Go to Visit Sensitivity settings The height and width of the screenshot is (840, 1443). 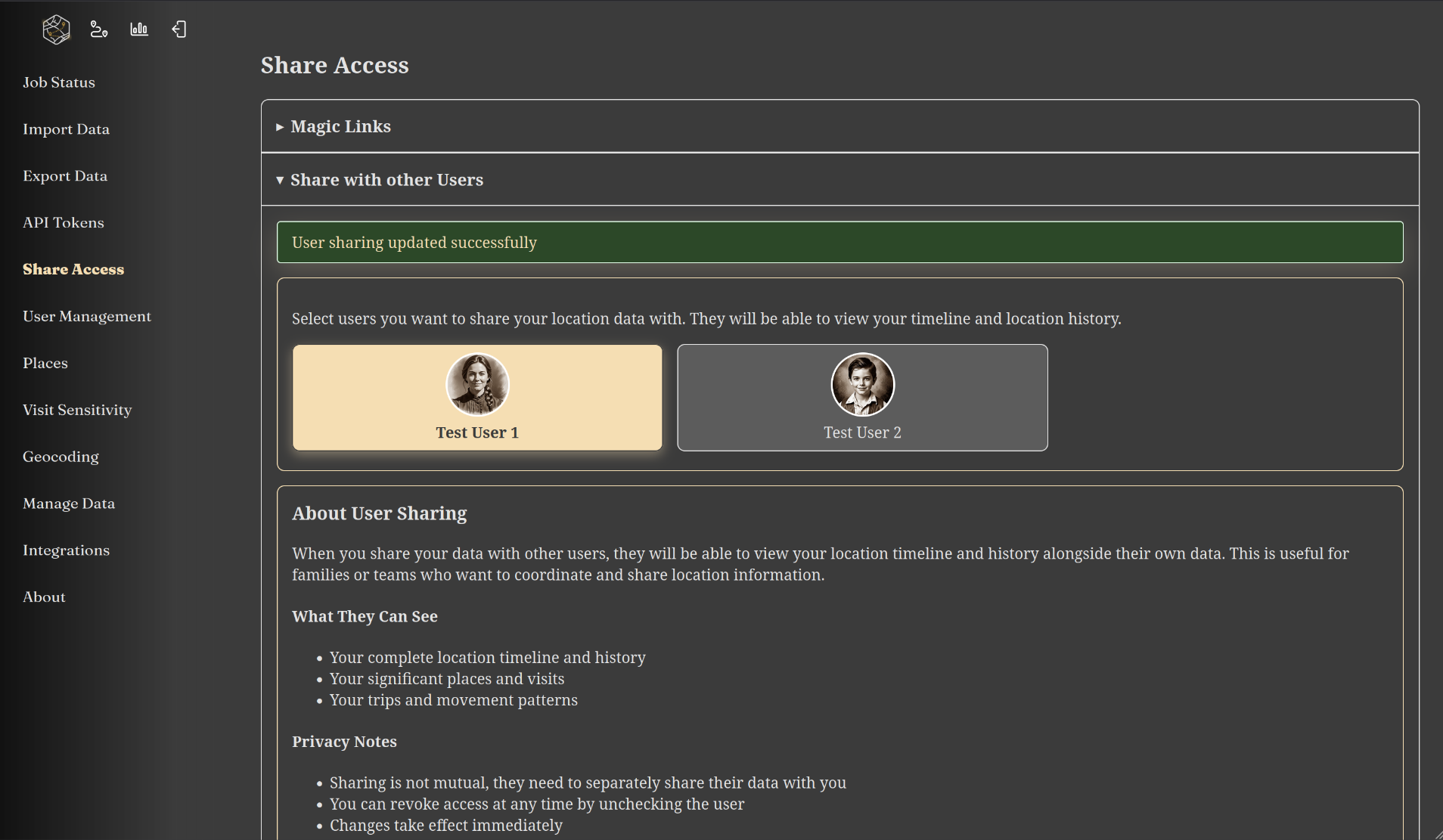[77, 410]
